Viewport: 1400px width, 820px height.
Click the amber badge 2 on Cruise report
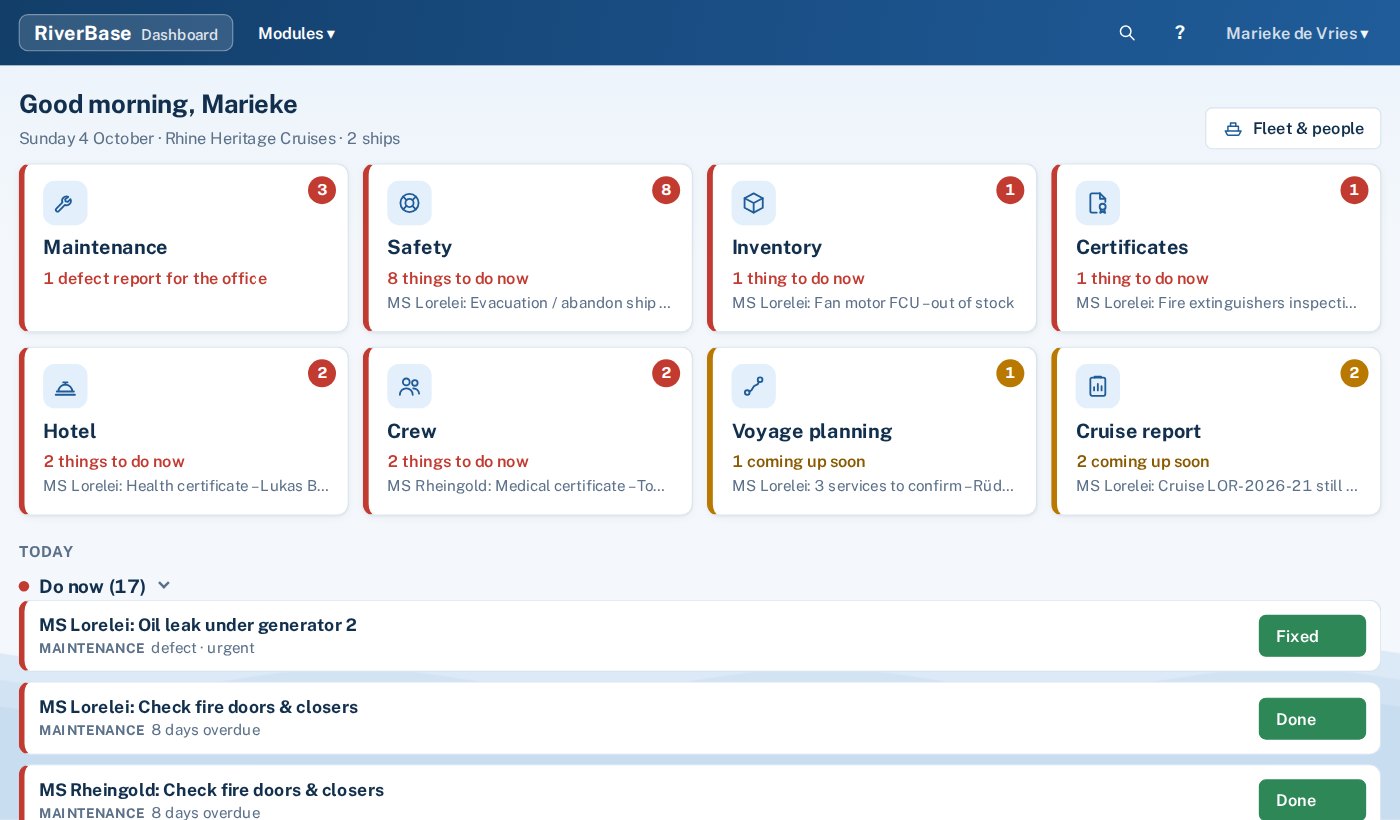pos(1354,373)
